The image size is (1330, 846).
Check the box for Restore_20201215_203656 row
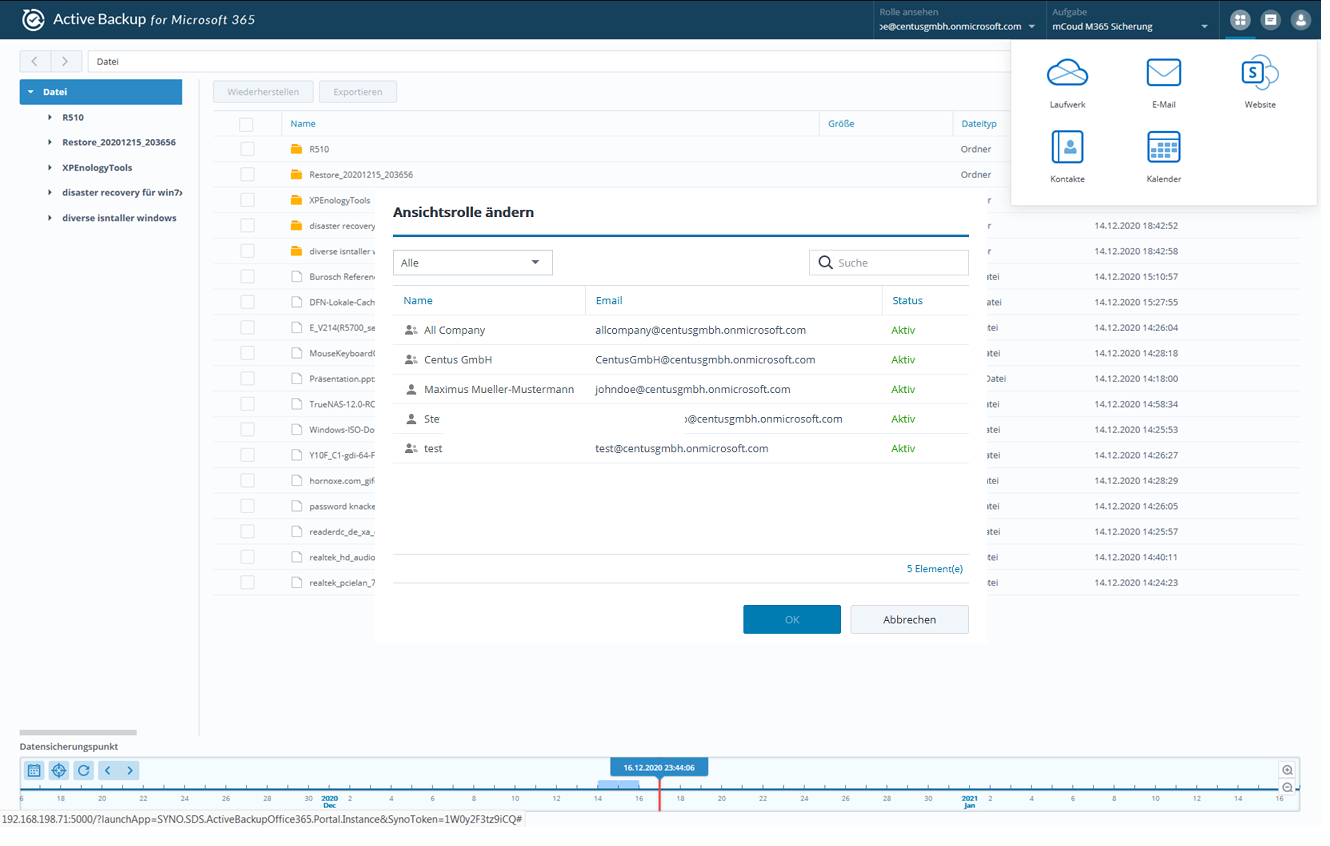tap(246, 175)
